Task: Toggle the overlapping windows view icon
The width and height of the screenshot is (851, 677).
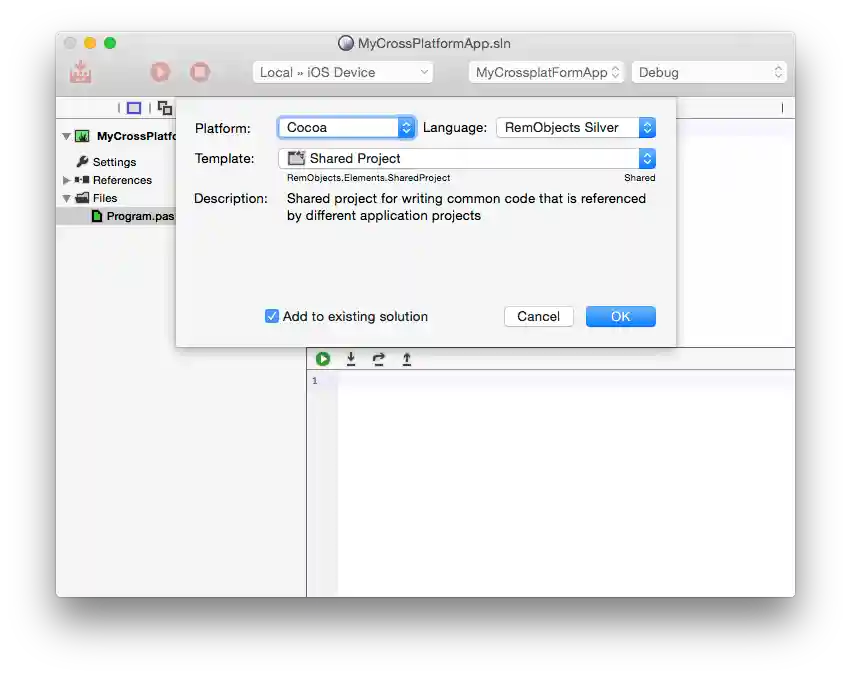Action: coord(164,108)
